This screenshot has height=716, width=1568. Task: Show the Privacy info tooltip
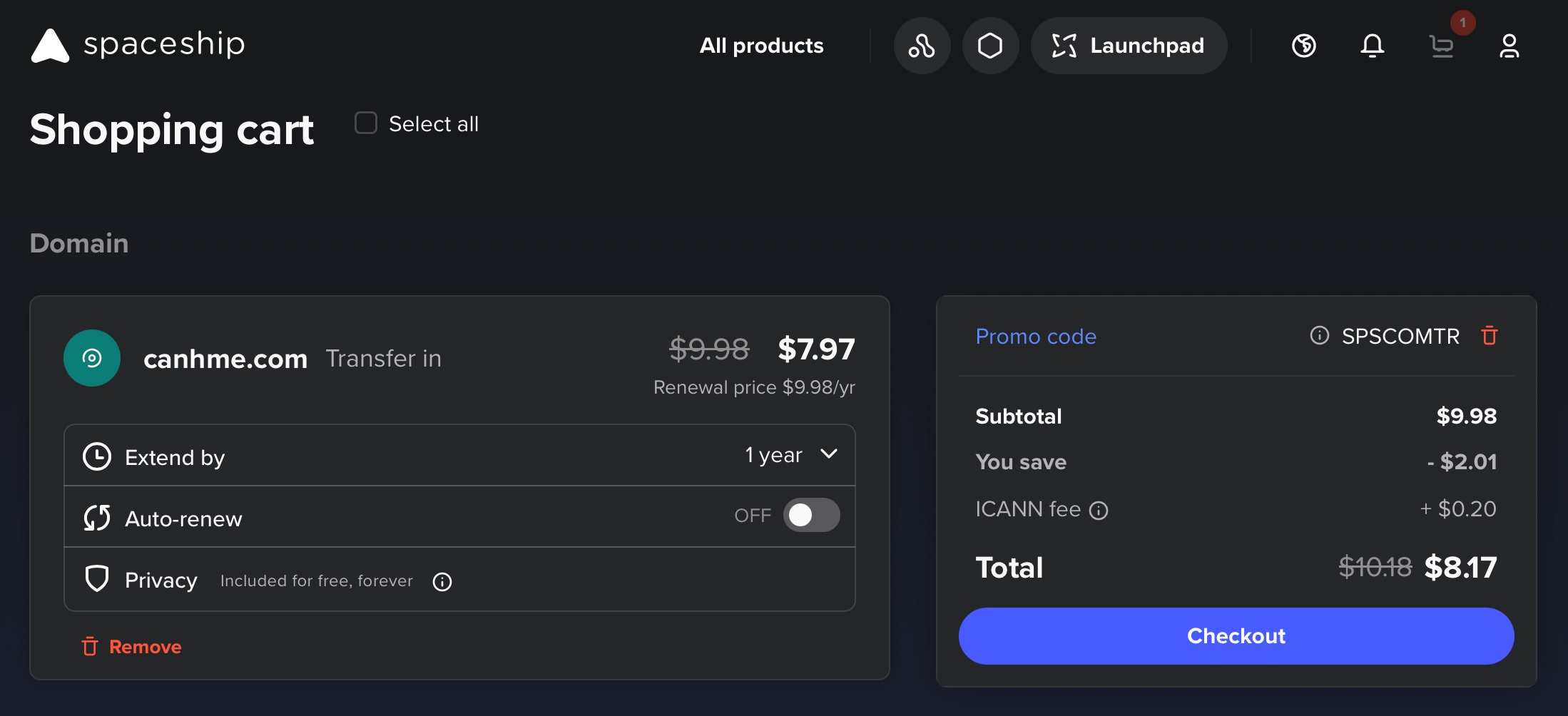click(442, 582)
